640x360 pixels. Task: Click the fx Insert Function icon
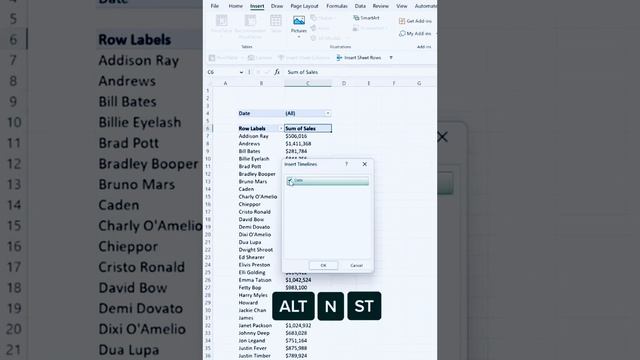coord(277,72)
